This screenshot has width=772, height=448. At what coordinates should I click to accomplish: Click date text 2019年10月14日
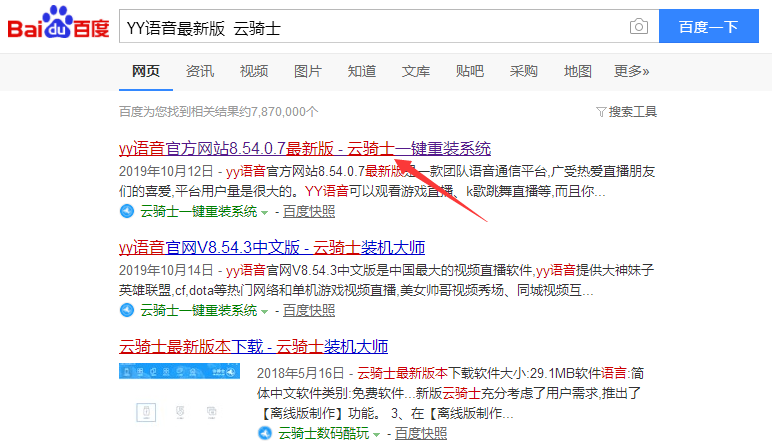(x=166, y=270)
